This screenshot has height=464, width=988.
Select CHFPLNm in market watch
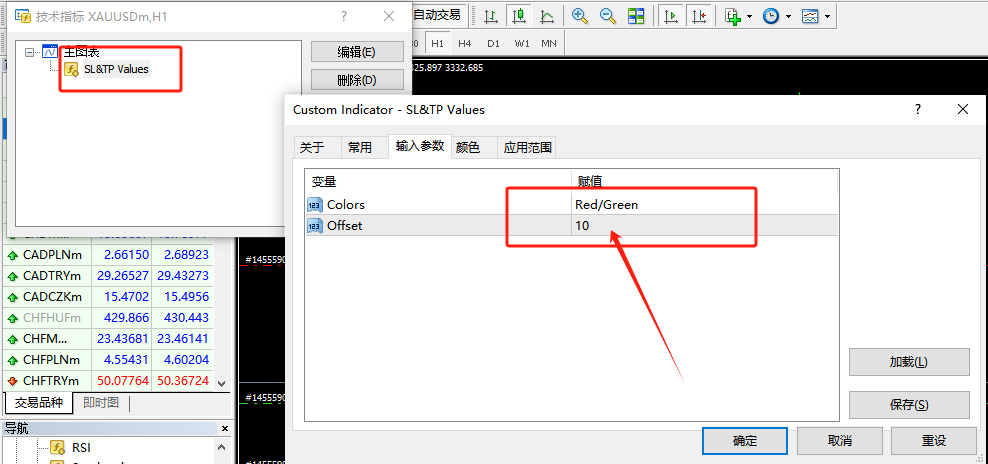[x=52, y=360]
